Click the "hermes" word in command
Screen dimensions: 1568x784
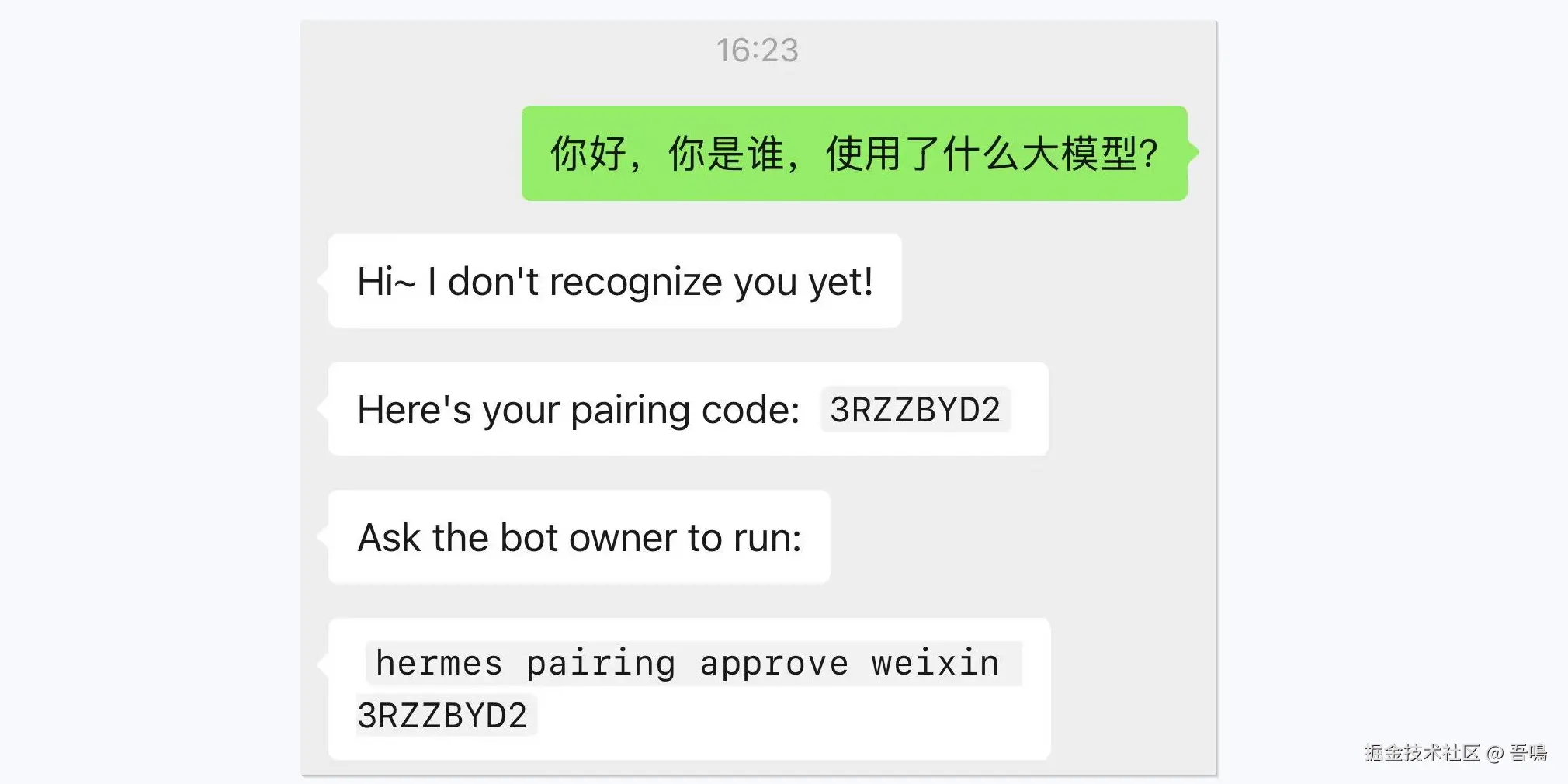click(439, 664)
